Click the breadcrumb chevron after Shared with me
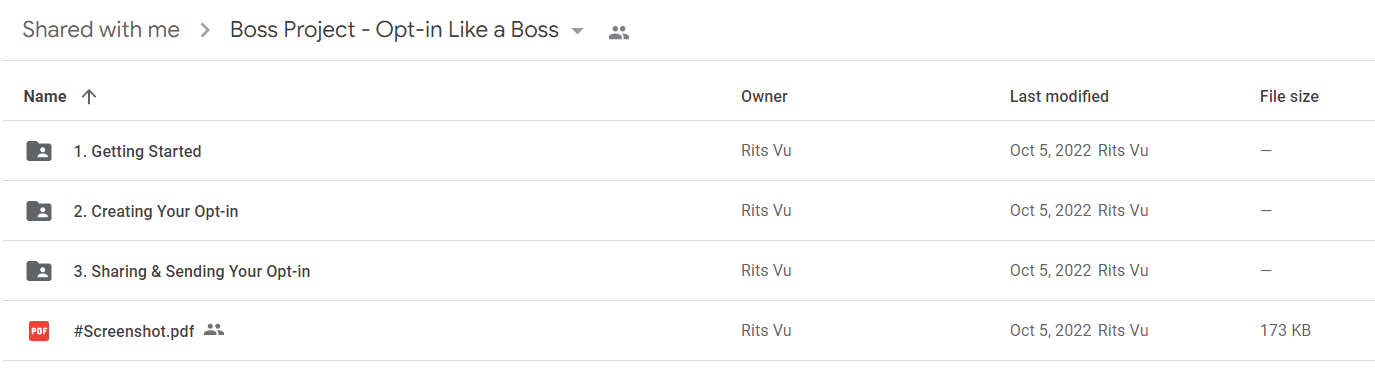The height and width of the screenshot is (368, 1375). tap(205, 31)
